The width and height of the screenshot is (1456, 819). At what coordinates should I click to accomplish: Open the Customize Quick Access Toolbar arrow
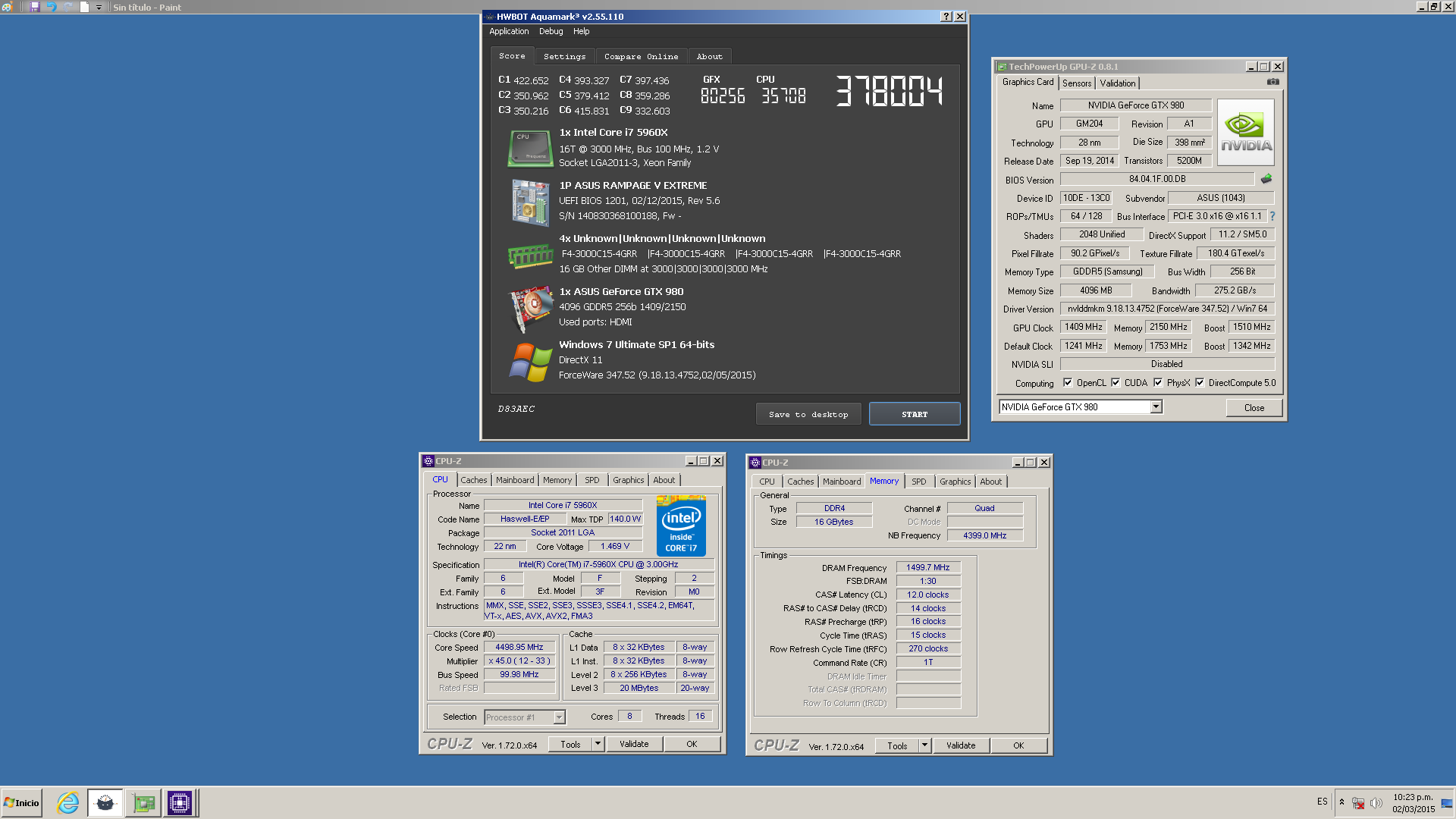99,8
